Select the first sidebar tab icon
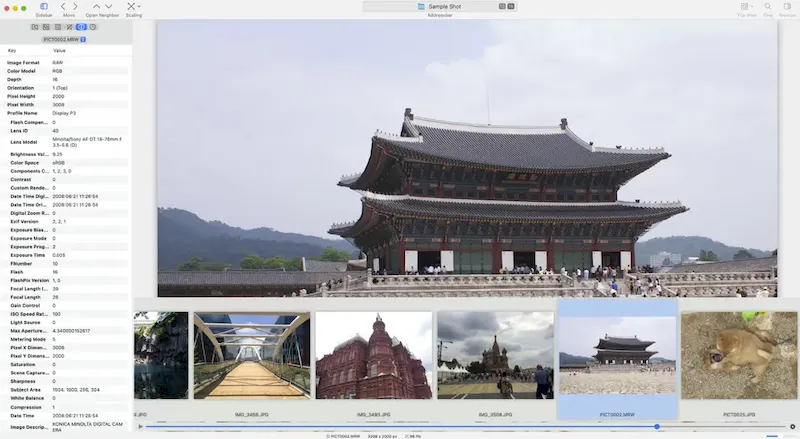This screenshot has width=800, height=439. [35, 27]
